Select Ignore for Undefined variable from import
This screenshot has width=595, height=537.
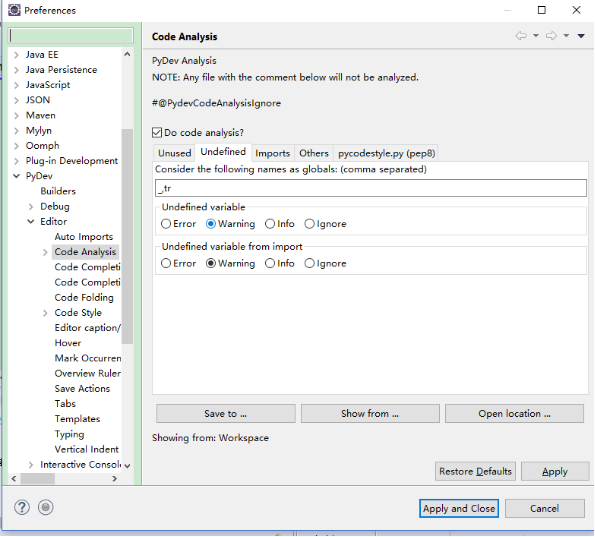309,263
